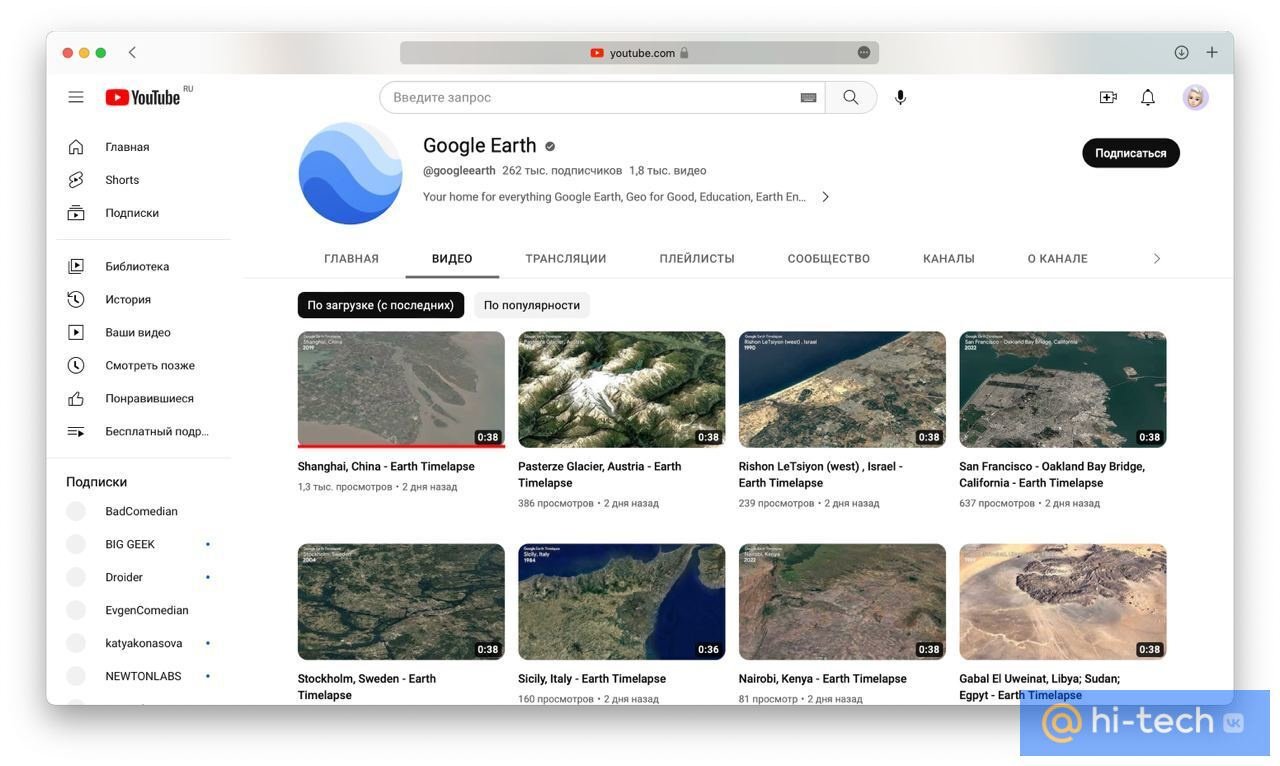Open the account avatar menu
This screenshot has width=1280, height=766.
(x=1195, y=97)
